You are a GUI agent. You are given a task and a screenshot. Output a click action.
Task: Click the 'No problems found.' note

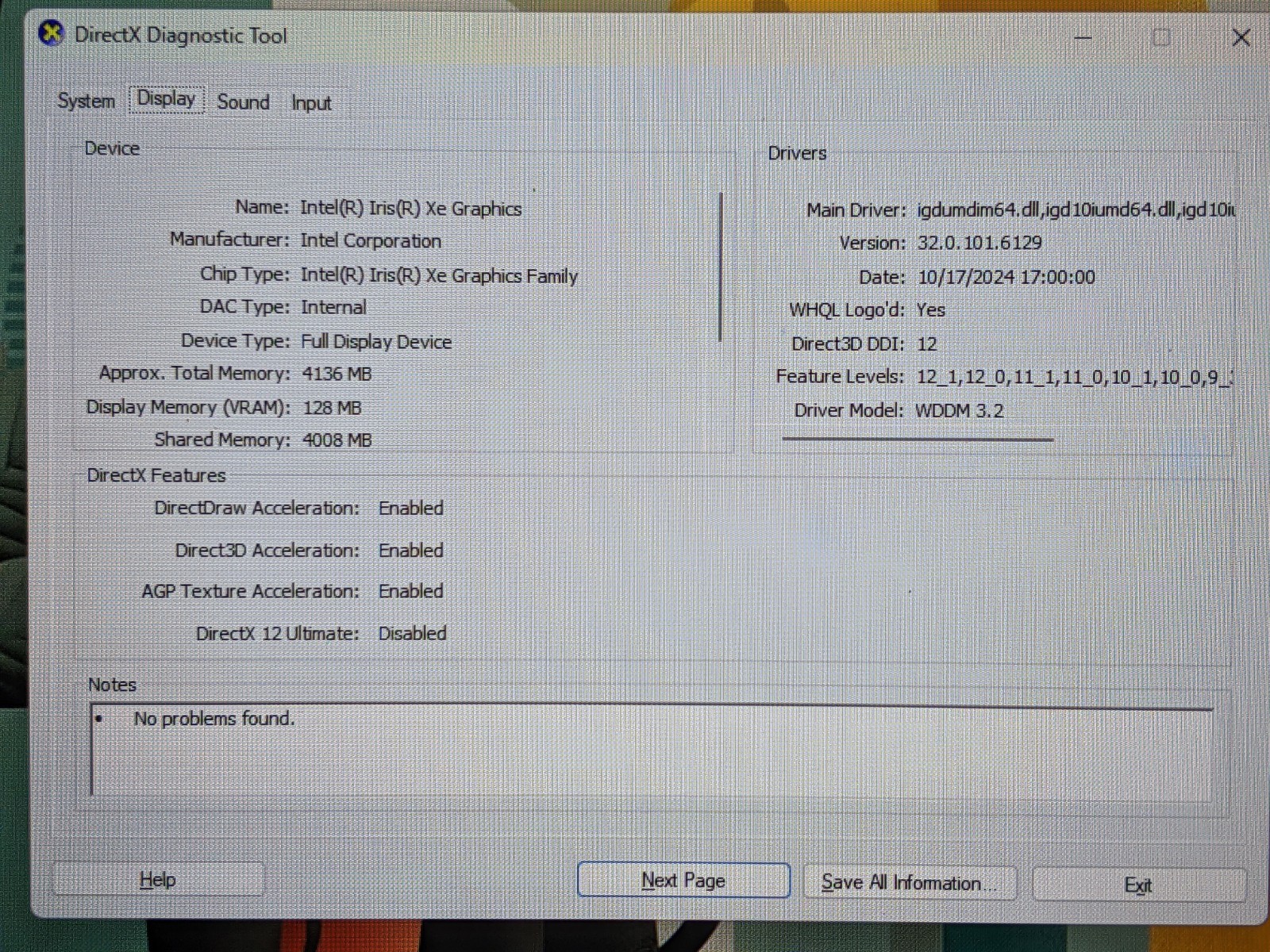point(214,719)
